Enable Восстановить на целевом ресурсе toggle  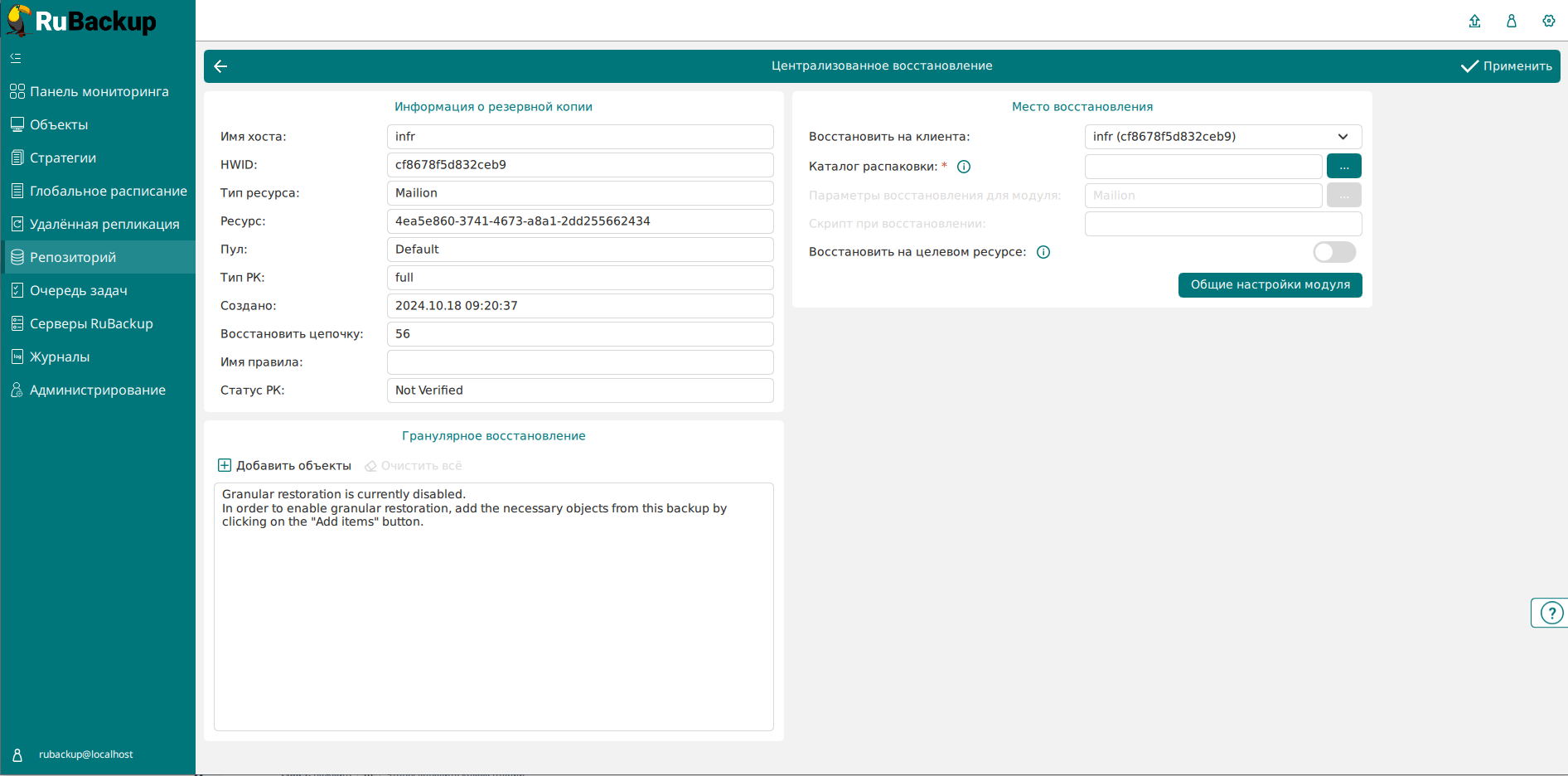click(x=1333, y=252)
